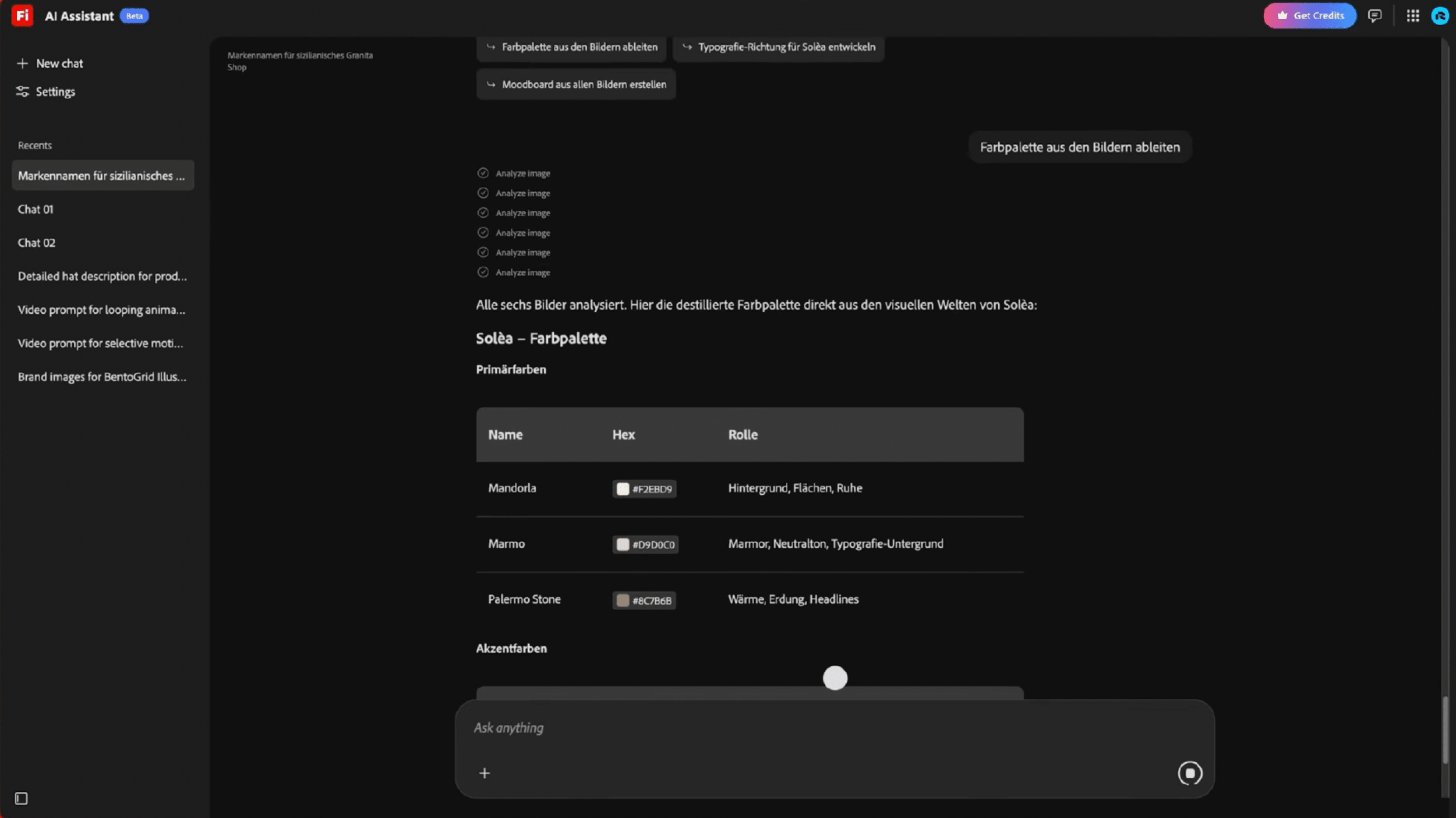The width and height of the screenshot is (1456, 818).
Task: Open recent chat Markennamen für sizilianisches
Action: pyautogui.click(x=103, y=175)
